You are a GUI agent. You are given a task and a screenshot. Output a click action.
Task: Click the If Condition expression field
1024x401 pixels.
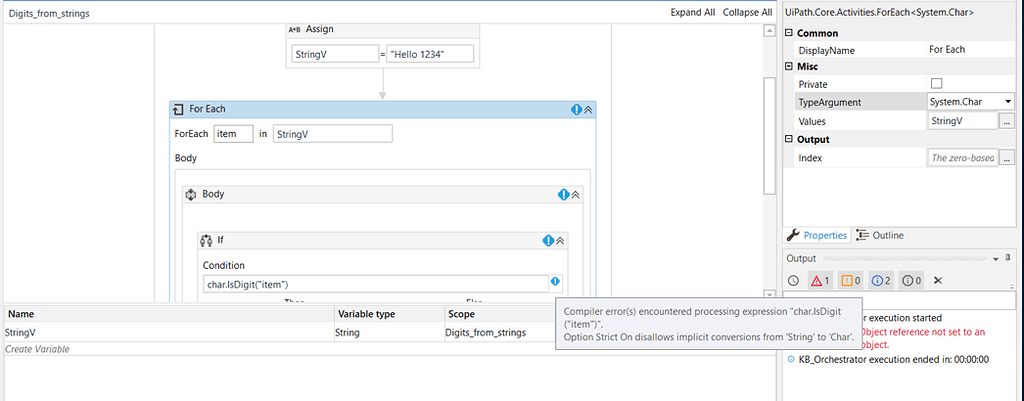point(374,284)
